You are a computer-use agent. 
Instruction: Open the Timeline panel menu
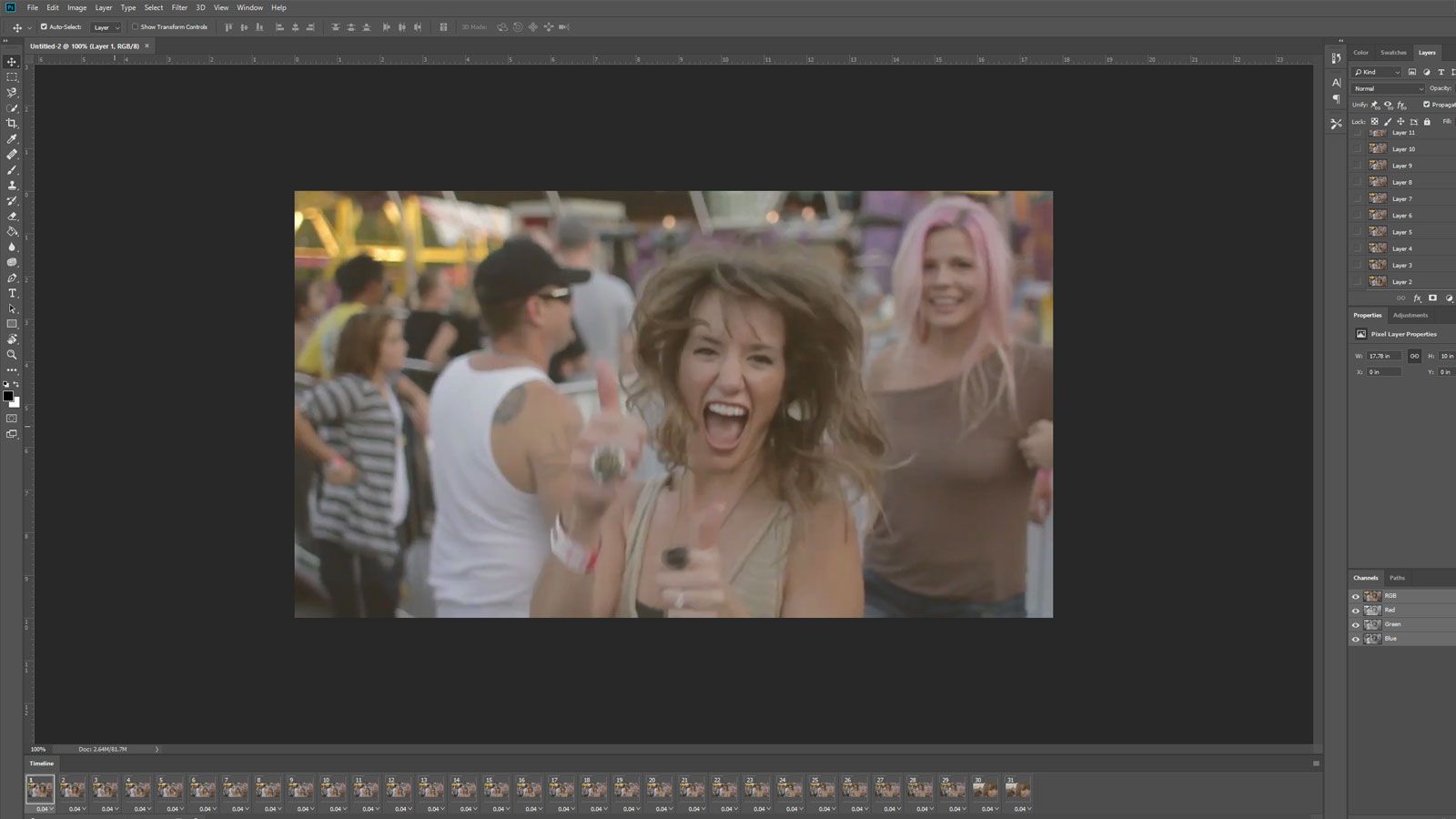tap(1316, 763)
